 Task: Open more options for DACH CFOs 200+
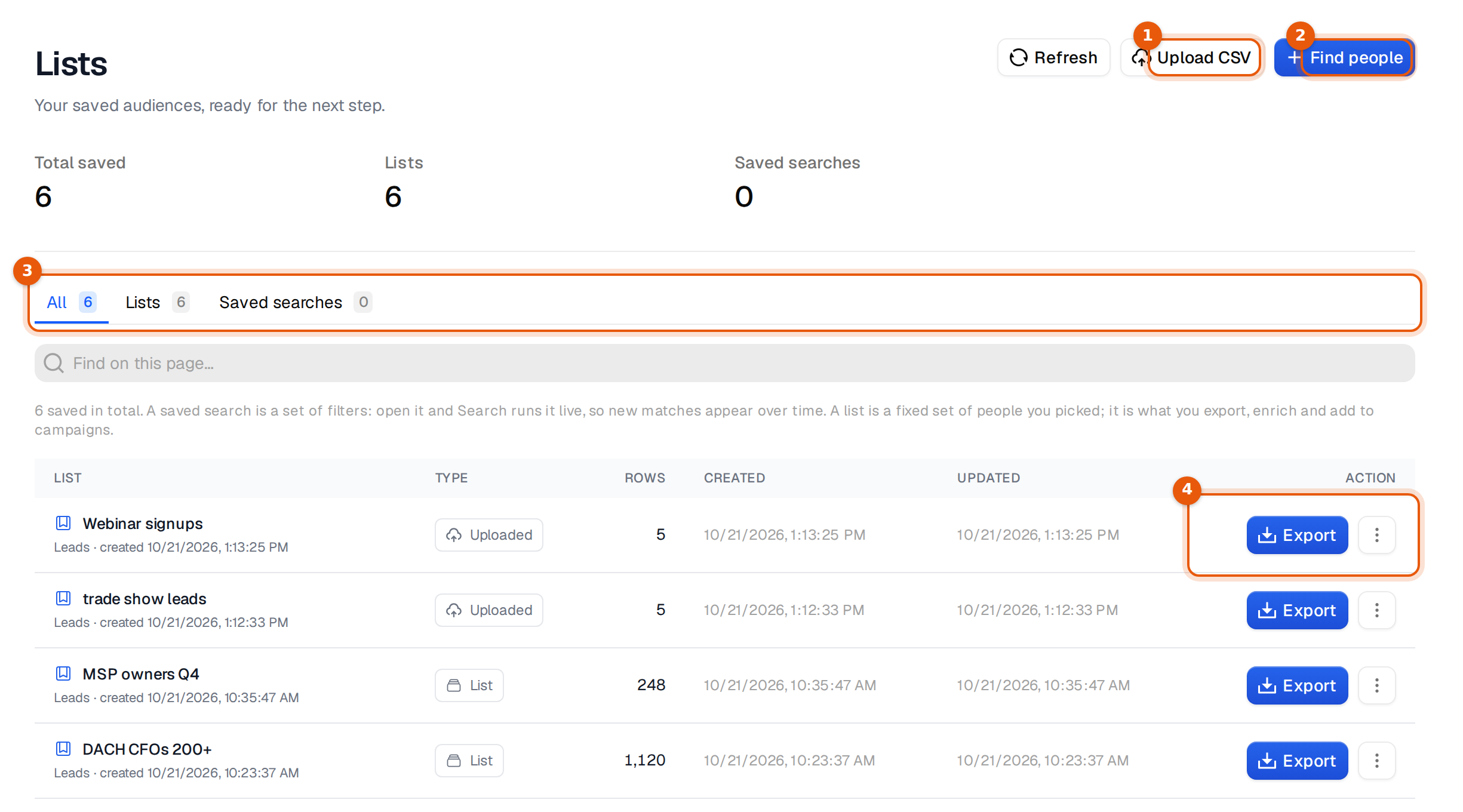pos(1377,761)
